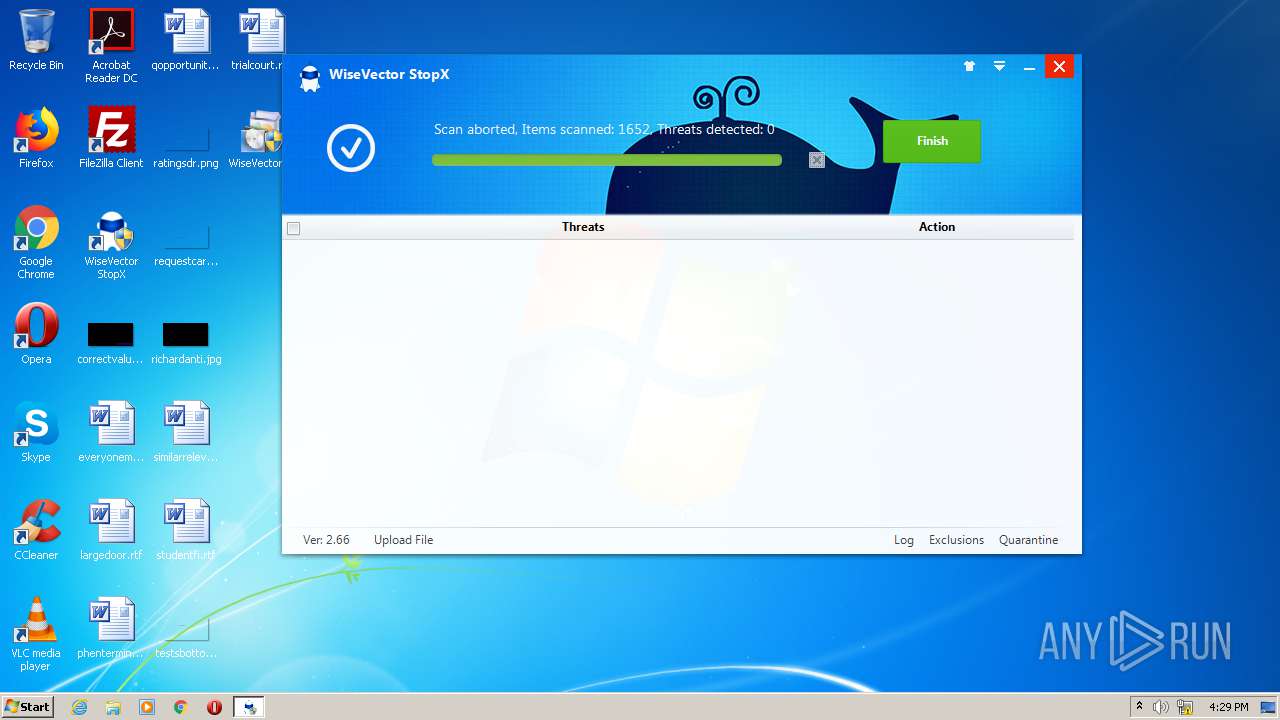This screenshot has width=1280, height=720.
Task: Click the checkmark scan status icon
Action: click(x=351, y=148)
